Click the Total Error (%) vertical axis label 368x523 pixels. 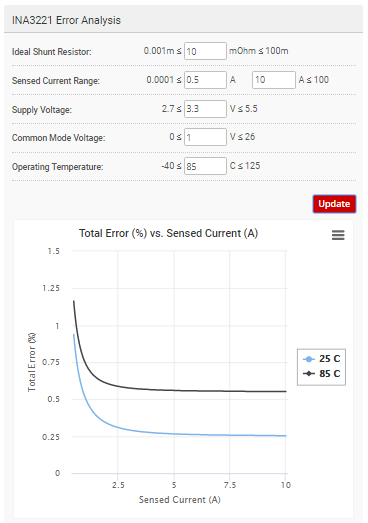click(32, 362)
